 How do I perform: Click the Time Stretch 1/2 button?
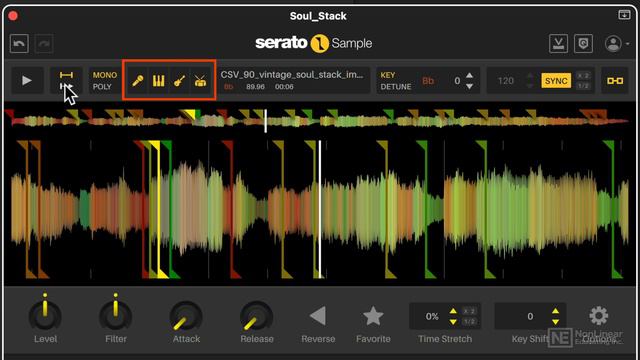pos(469,322)
